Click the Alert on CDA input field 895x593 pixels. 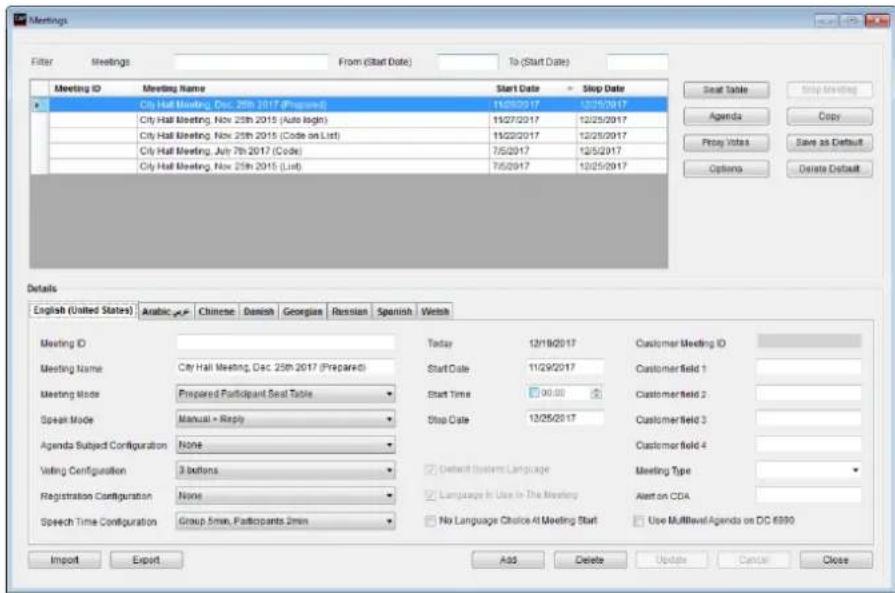(809, 495)
